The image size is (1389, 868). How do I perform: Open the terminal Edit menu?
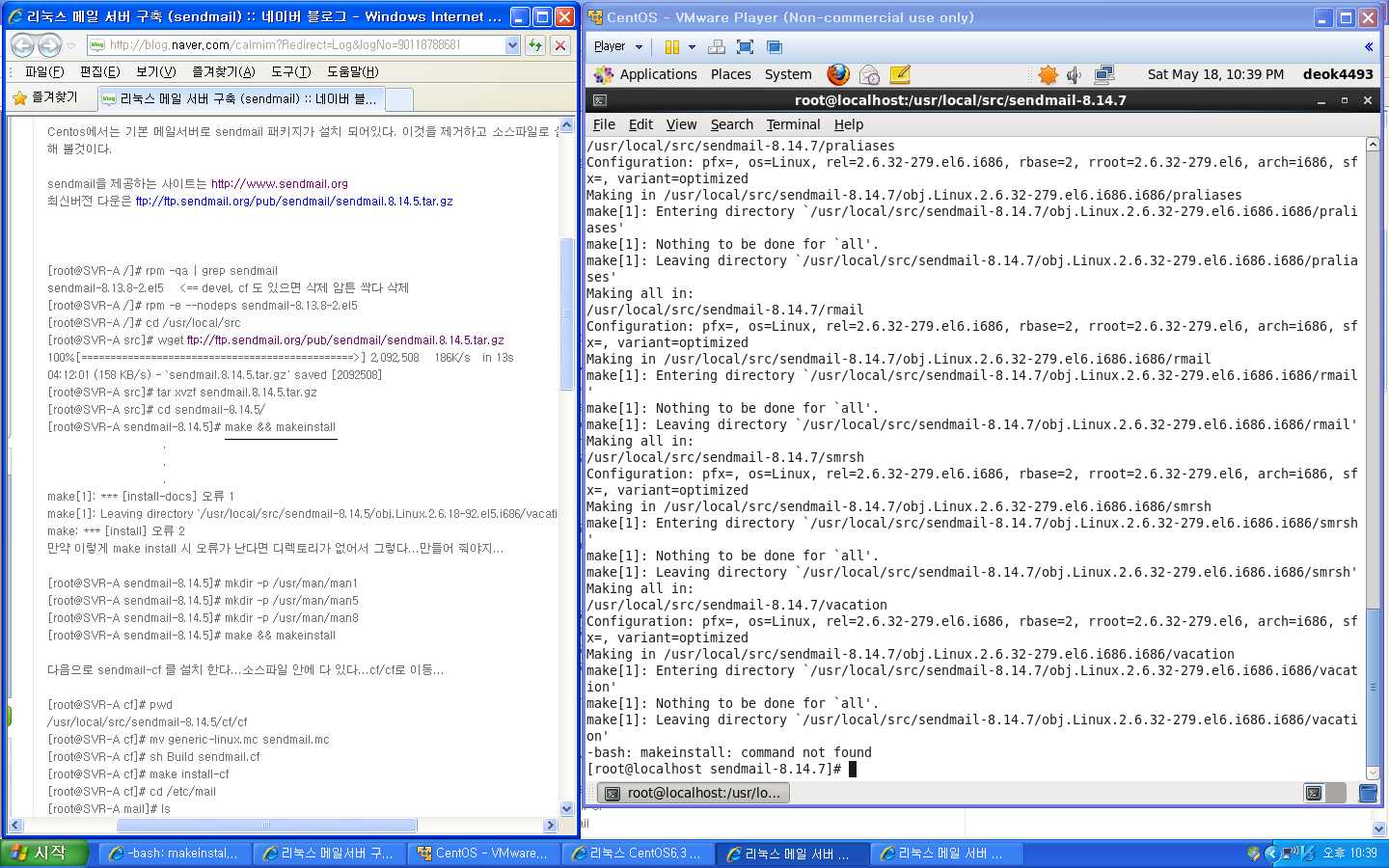coord(640,124)
